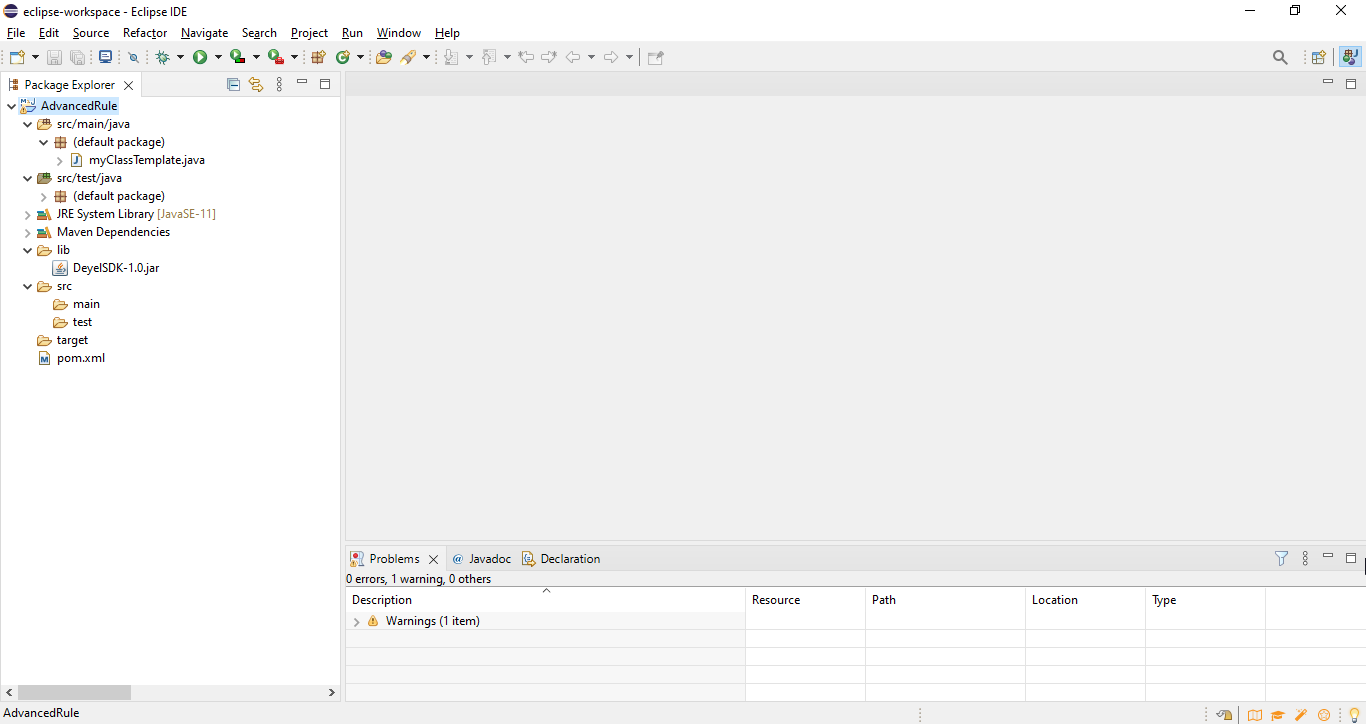Toggle the Java perspective button
Screen dimensions: 1366x724
(x=1350, y=57)
